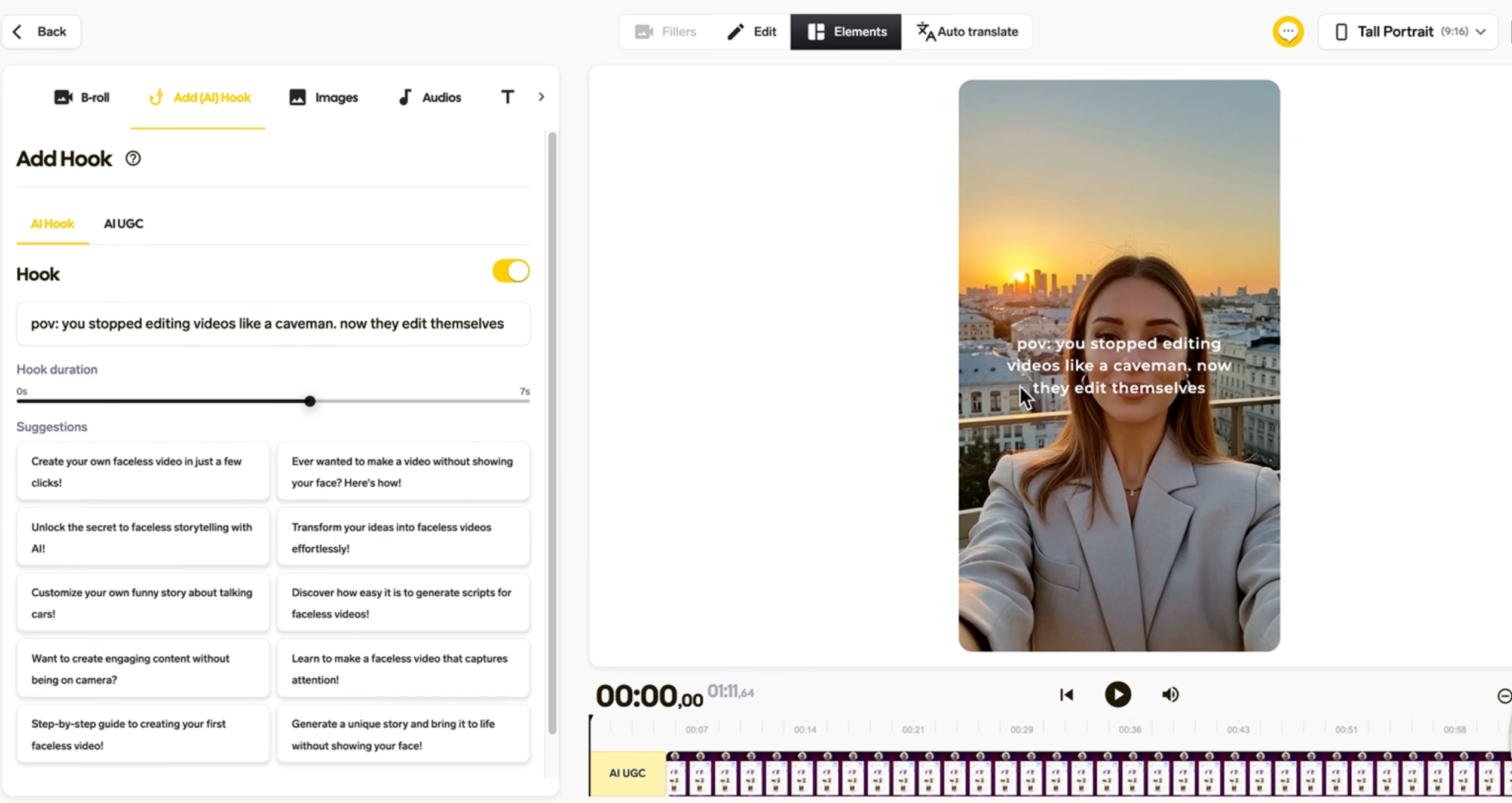Click the Fillers icon in top toolbar
1512x803 pixels.
pos(644,32)
